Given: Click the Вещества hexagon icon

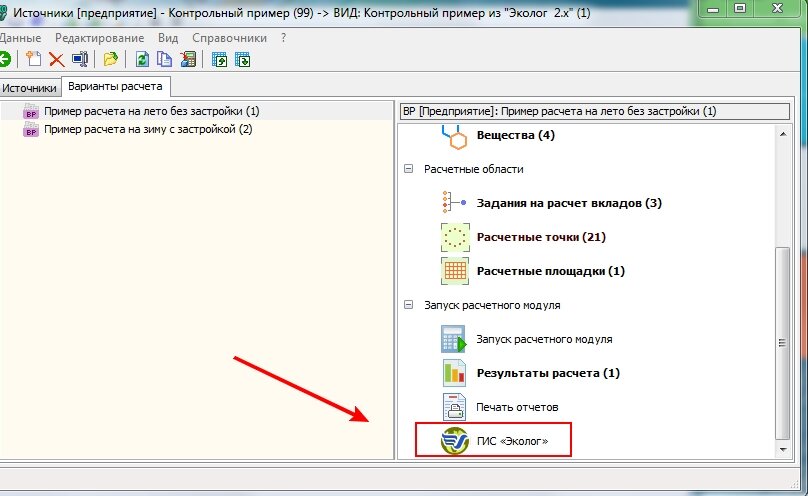Looking at the screenshot, I should [454, 136].
